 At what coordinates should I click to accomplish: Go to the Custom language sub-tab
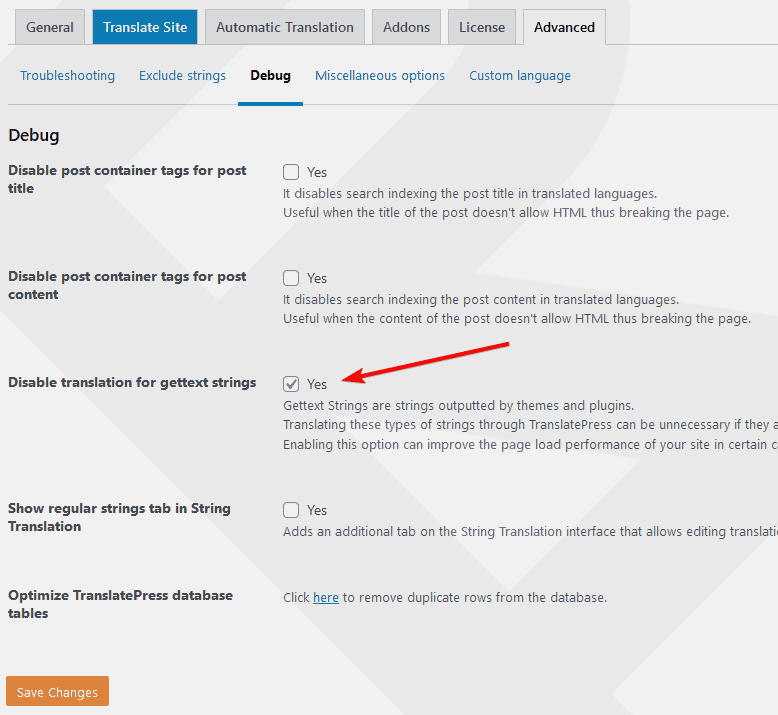pos(520,75)
